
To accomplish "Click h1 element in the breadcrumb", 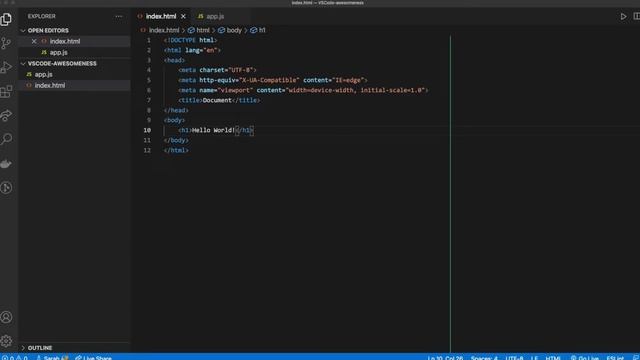I will (258, 30).
